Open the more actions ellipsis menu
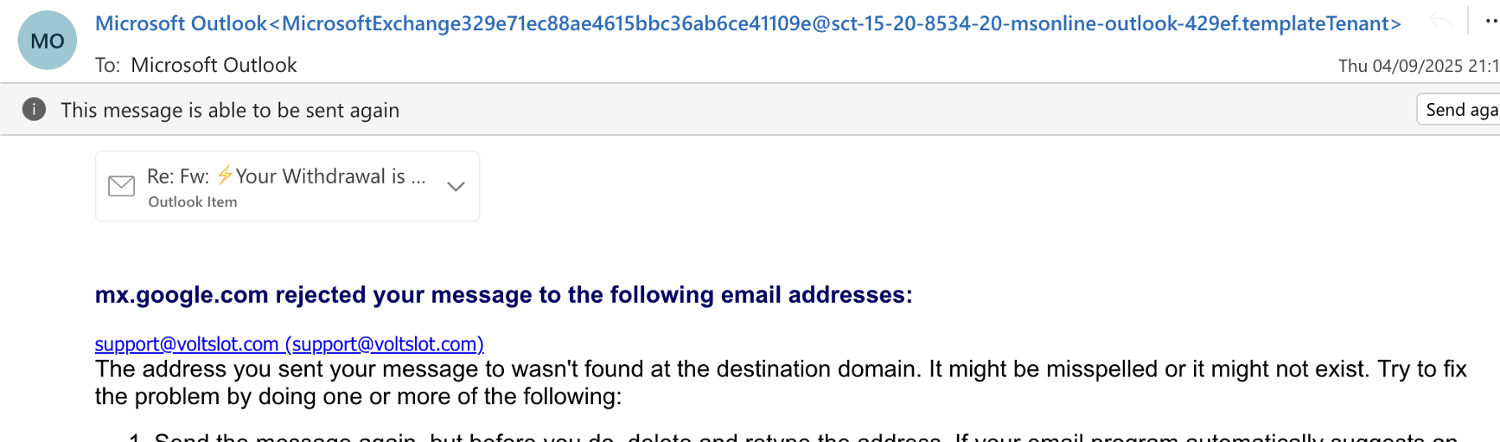1500x442 pixels. (x=1484, y=22)
